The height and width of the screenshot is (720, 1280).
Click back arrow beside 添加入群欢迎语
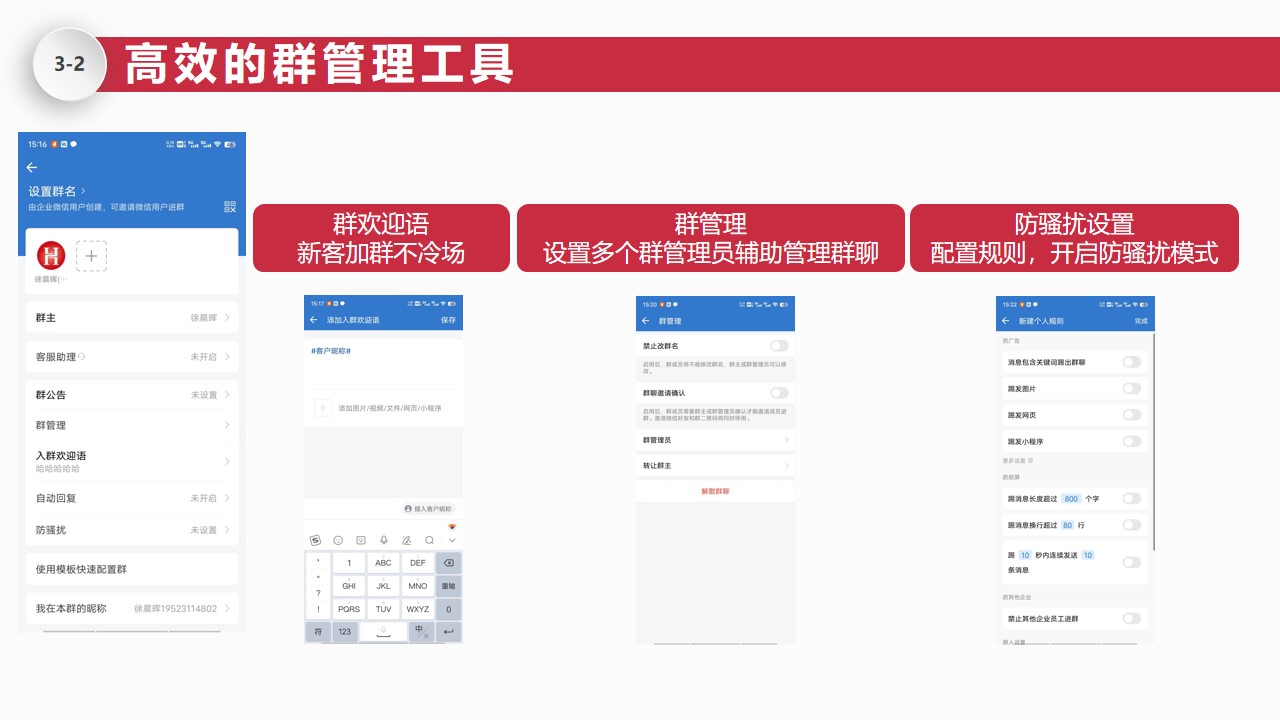[x=314, y=320]
